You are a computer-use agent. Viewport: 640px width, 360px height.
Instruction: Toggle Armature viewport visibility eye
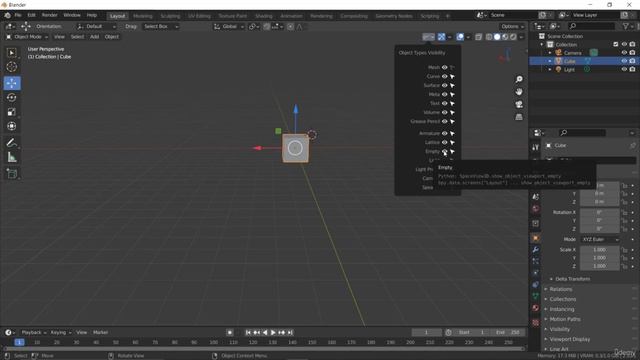click(444, 133)
